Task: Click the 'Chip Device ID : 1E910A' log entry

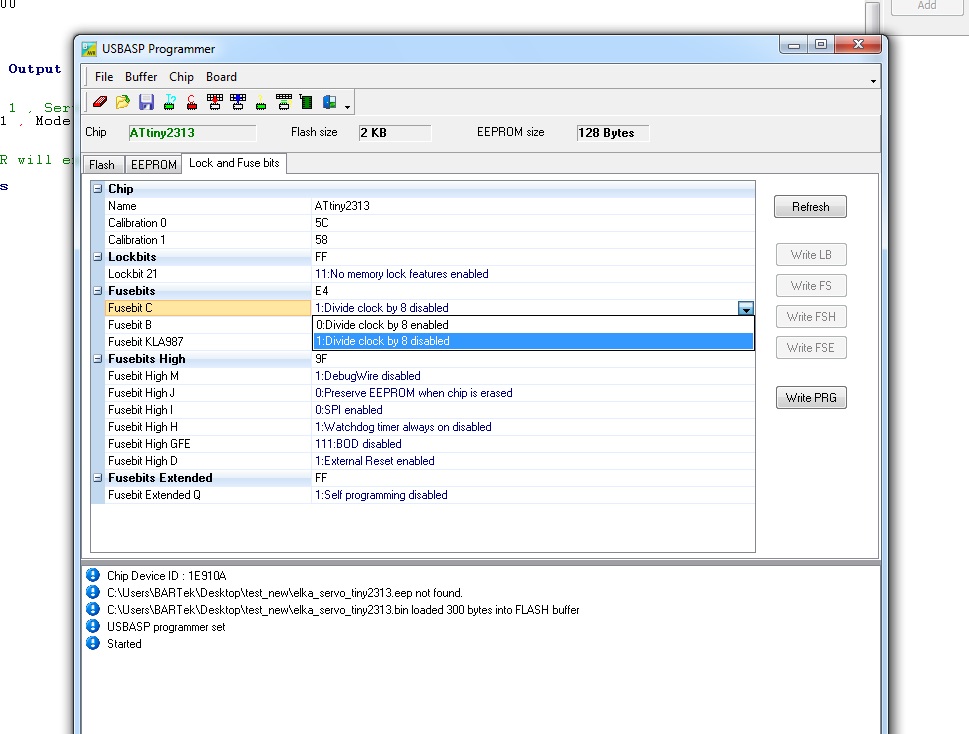Action: 166,576
